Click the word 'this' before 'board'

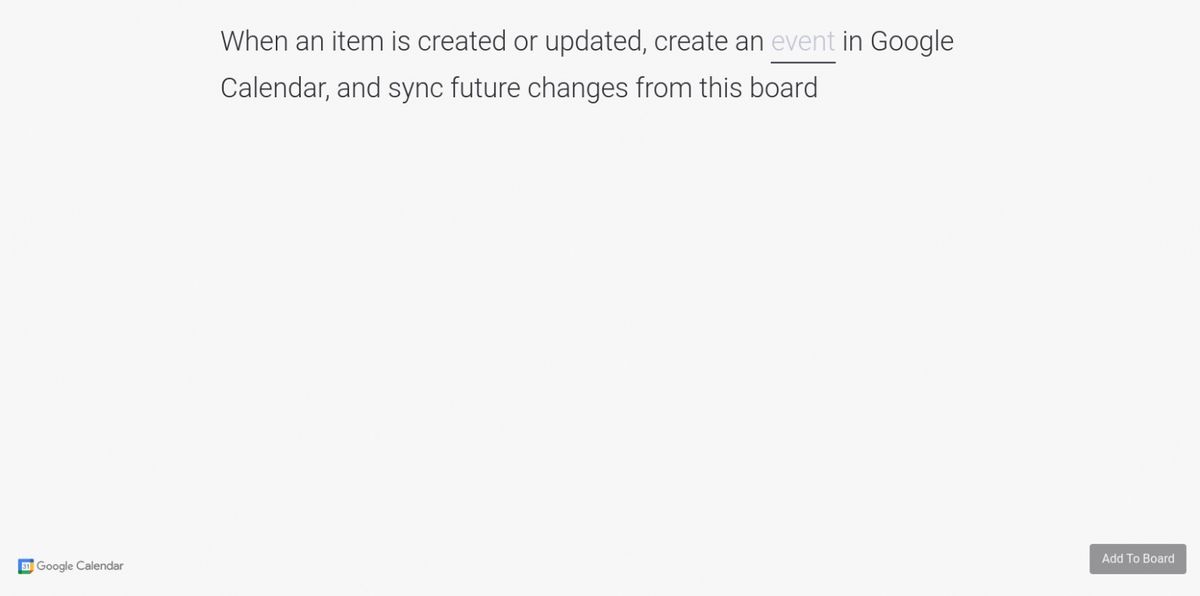click(720, 89)
